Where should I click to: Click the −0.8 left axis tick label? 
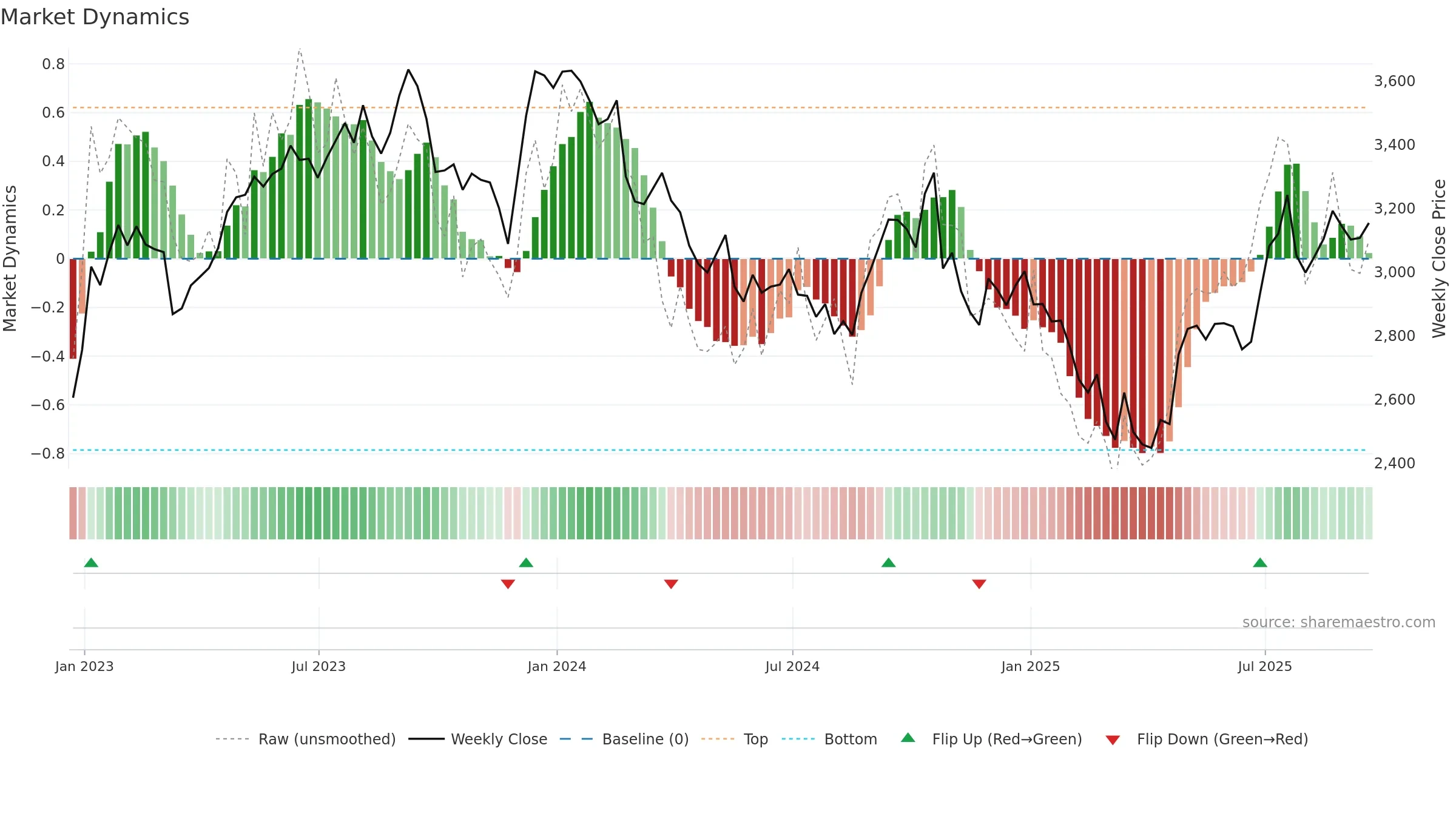tap(48, 453)
